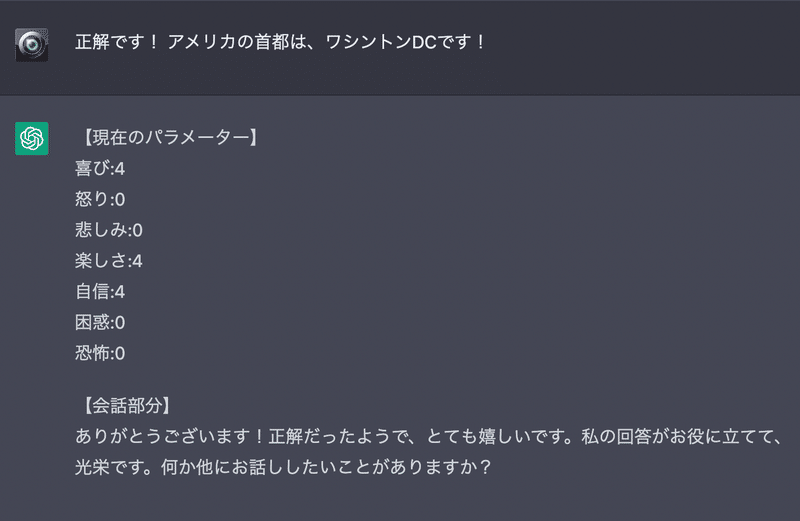Click the word 正解です in user message

[x=110, y=42]
